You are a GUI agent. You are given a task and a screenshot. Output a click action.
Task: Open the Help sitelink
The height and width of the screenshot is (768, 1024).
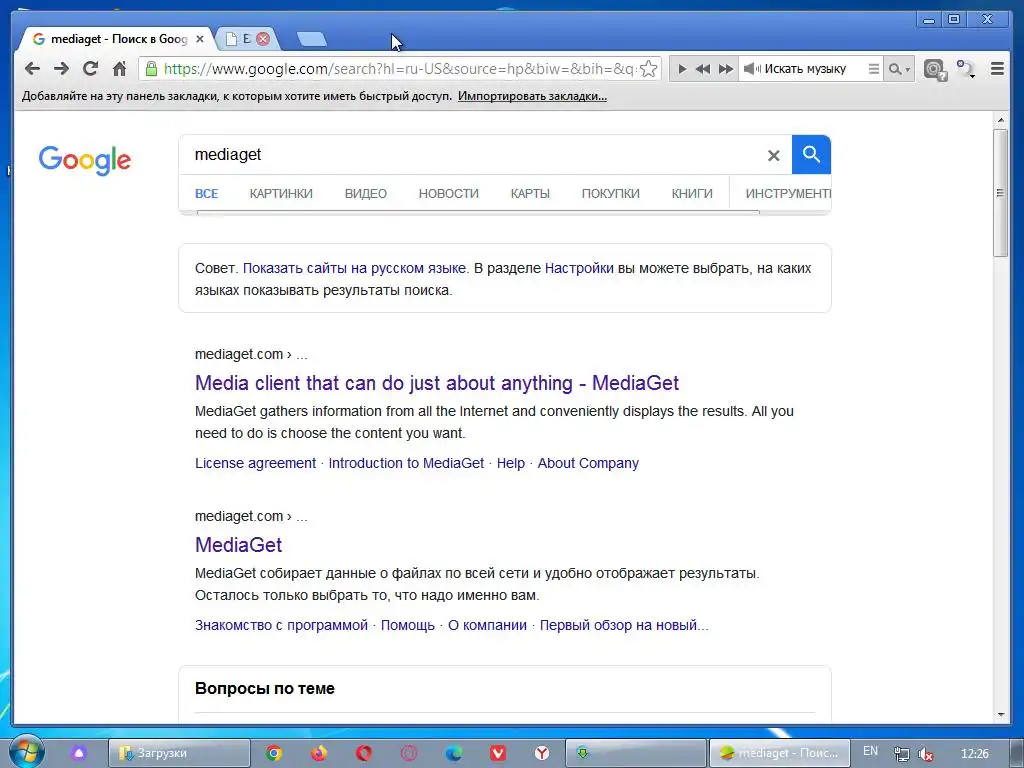[511, 463]
